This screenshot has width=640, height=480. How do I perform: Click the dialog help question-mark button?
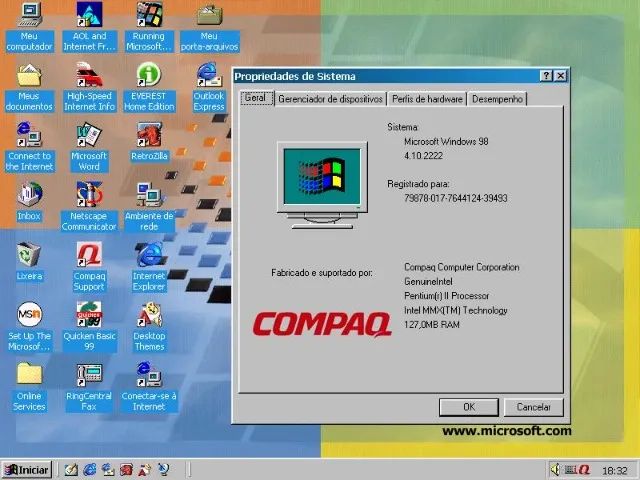click(546, 76)
